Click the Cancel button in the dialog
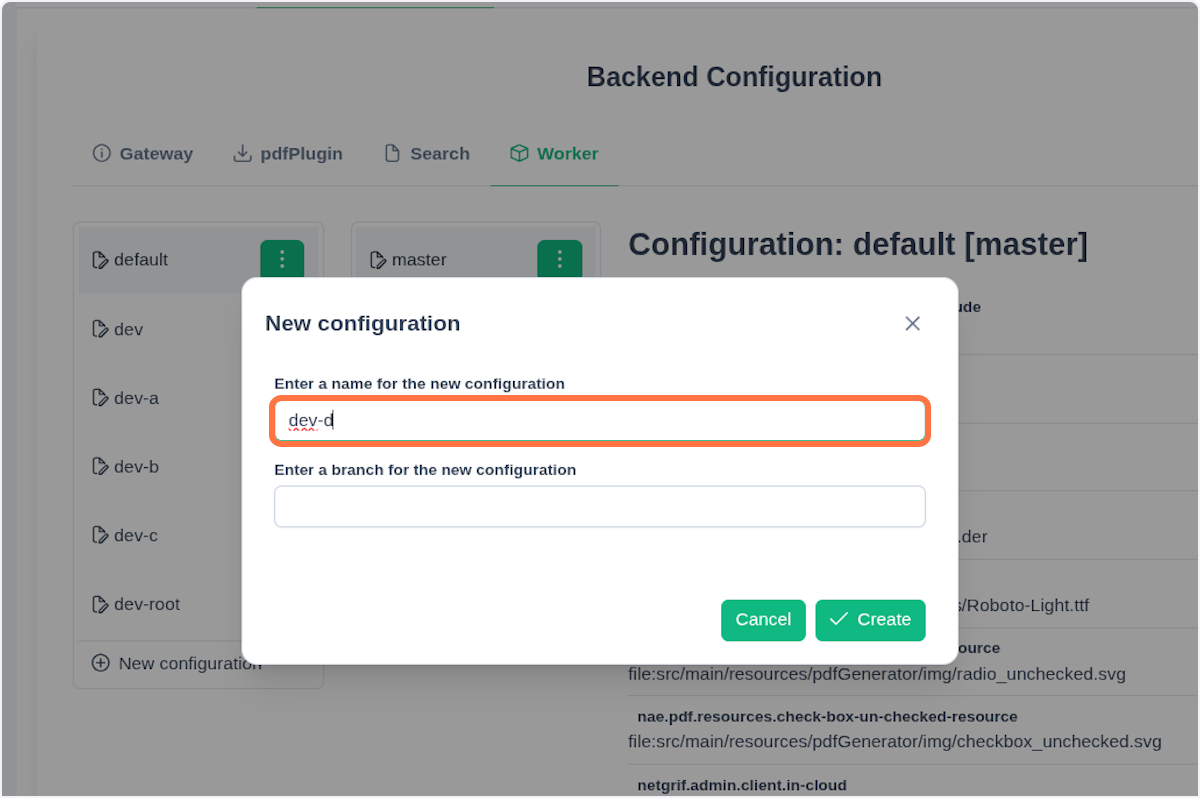The height and width of the screenshot is (798, 1200). (763, 620)
